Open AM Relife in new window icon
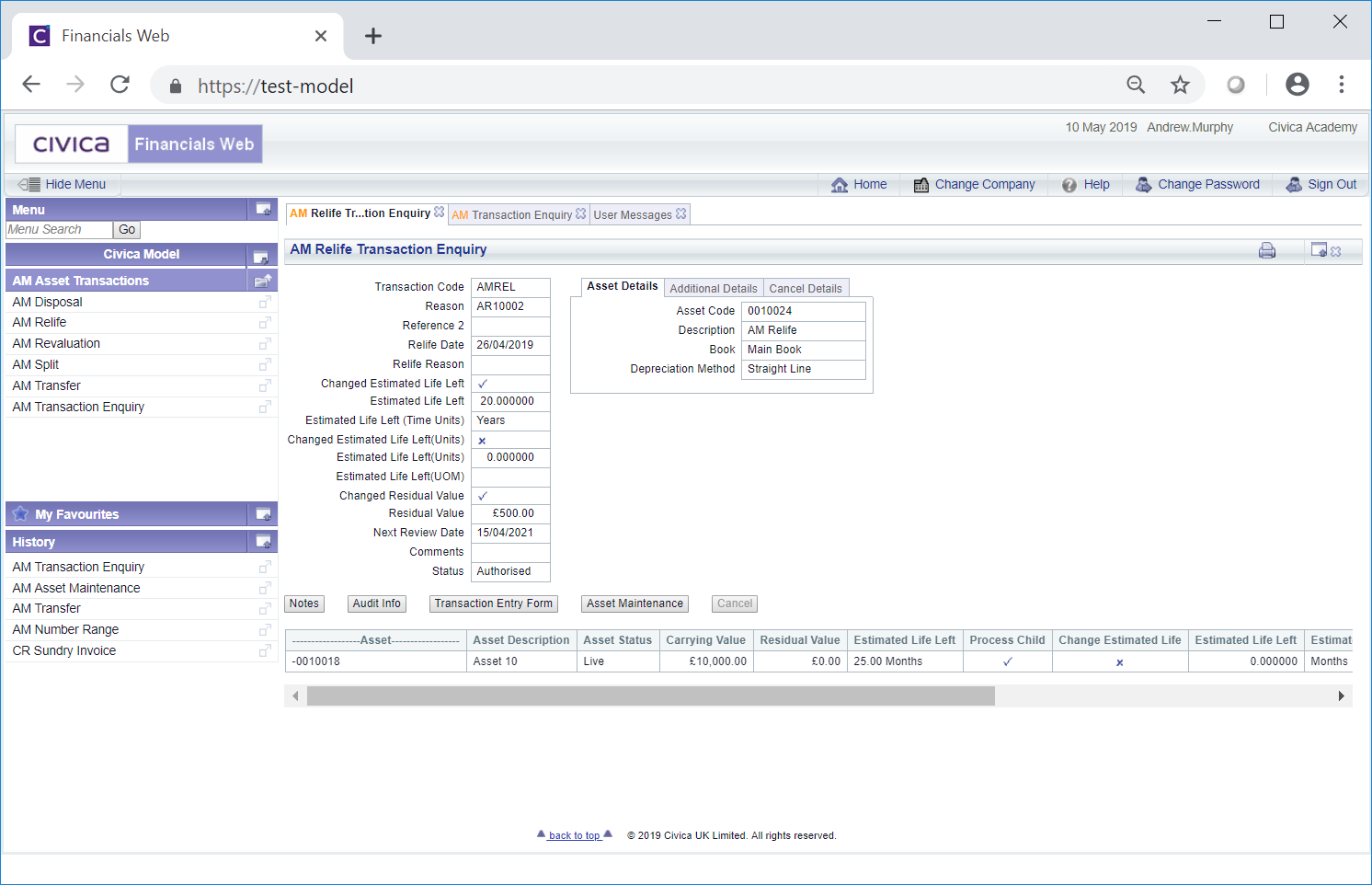The image size is (1372, 885). click(265, 323)
